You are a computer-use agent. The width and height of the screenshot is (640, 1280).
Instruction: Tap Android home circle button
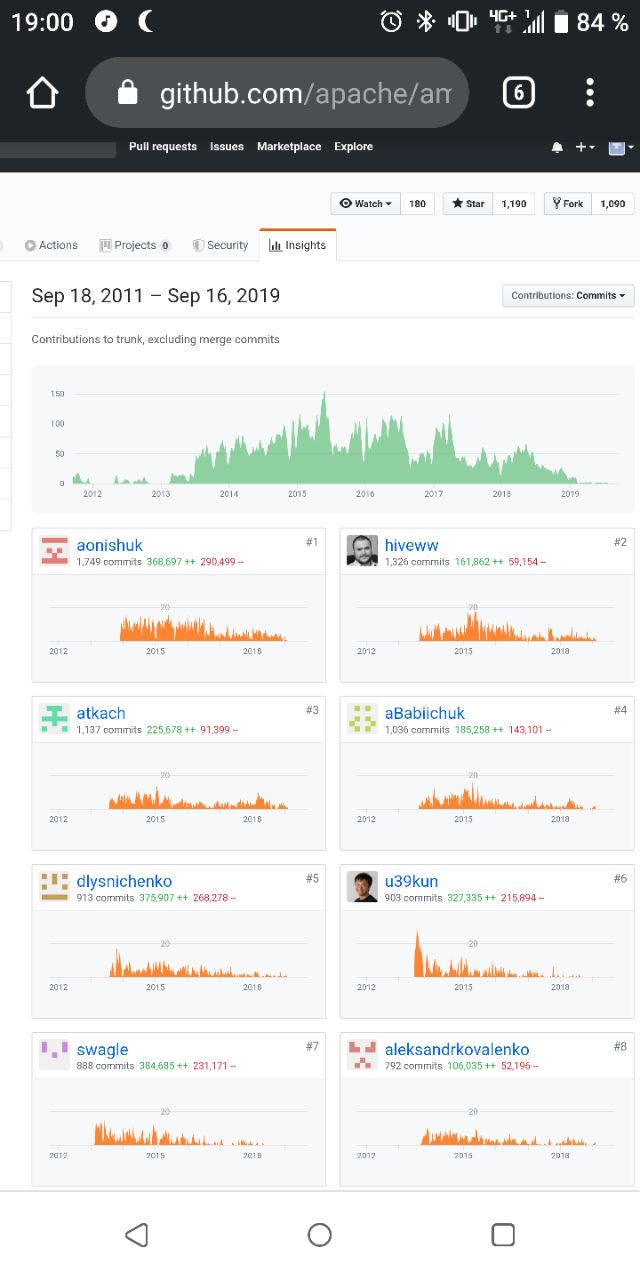click(x=320, y=1235)
